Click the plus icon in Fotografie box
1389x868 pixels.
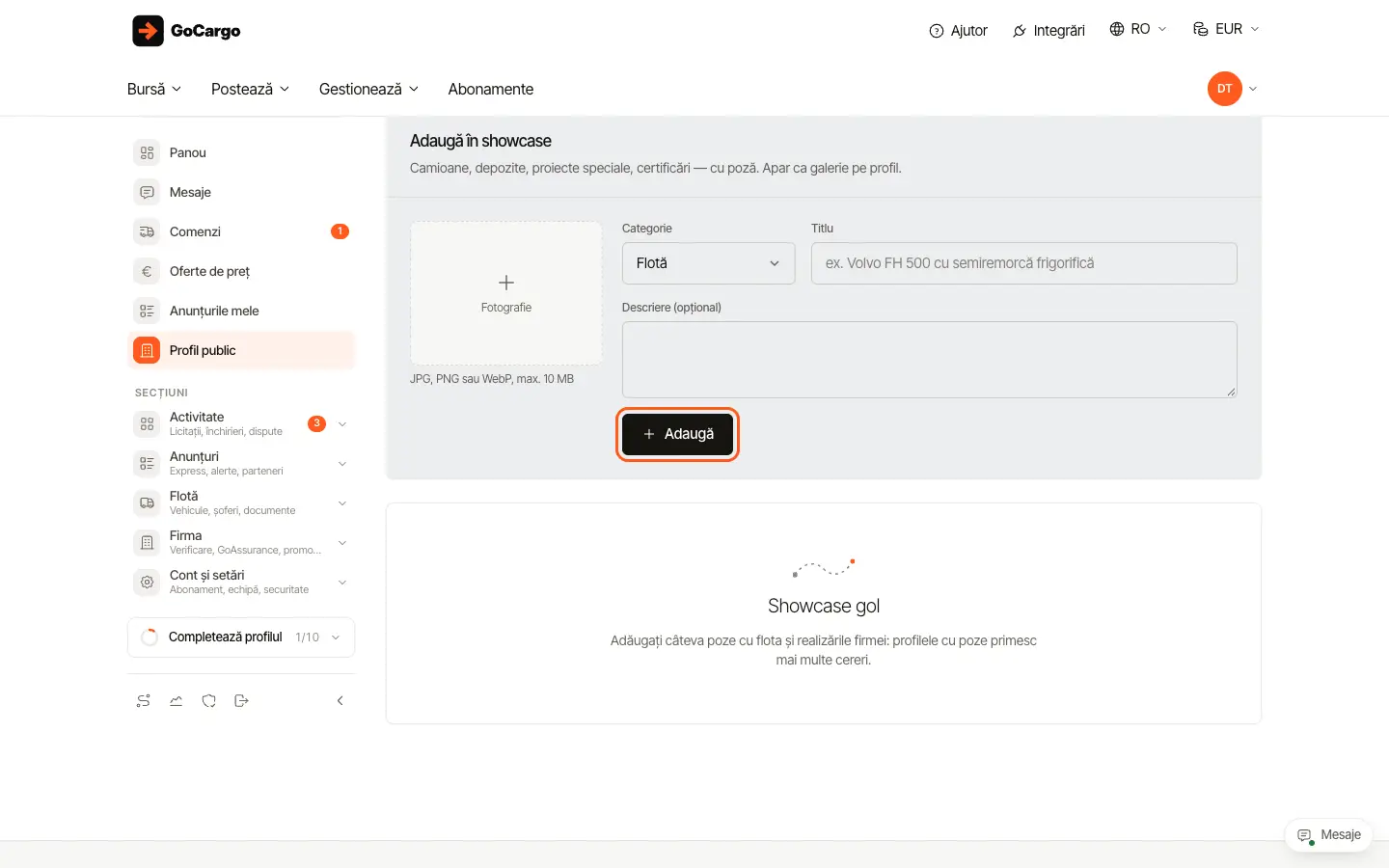(506, 283)
